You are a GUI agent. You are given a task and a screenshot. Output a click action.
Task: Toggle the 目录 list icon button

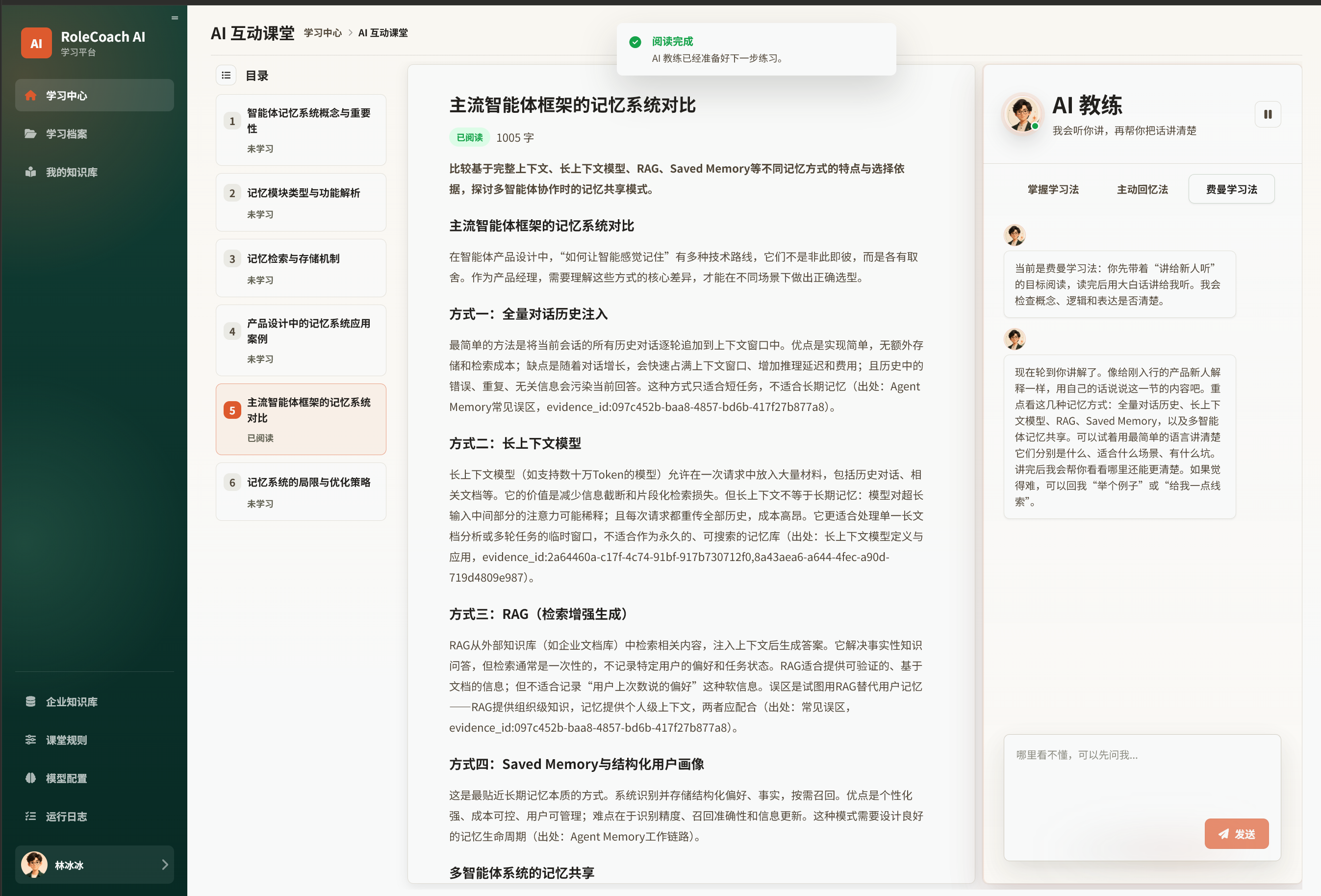point(226,75)
